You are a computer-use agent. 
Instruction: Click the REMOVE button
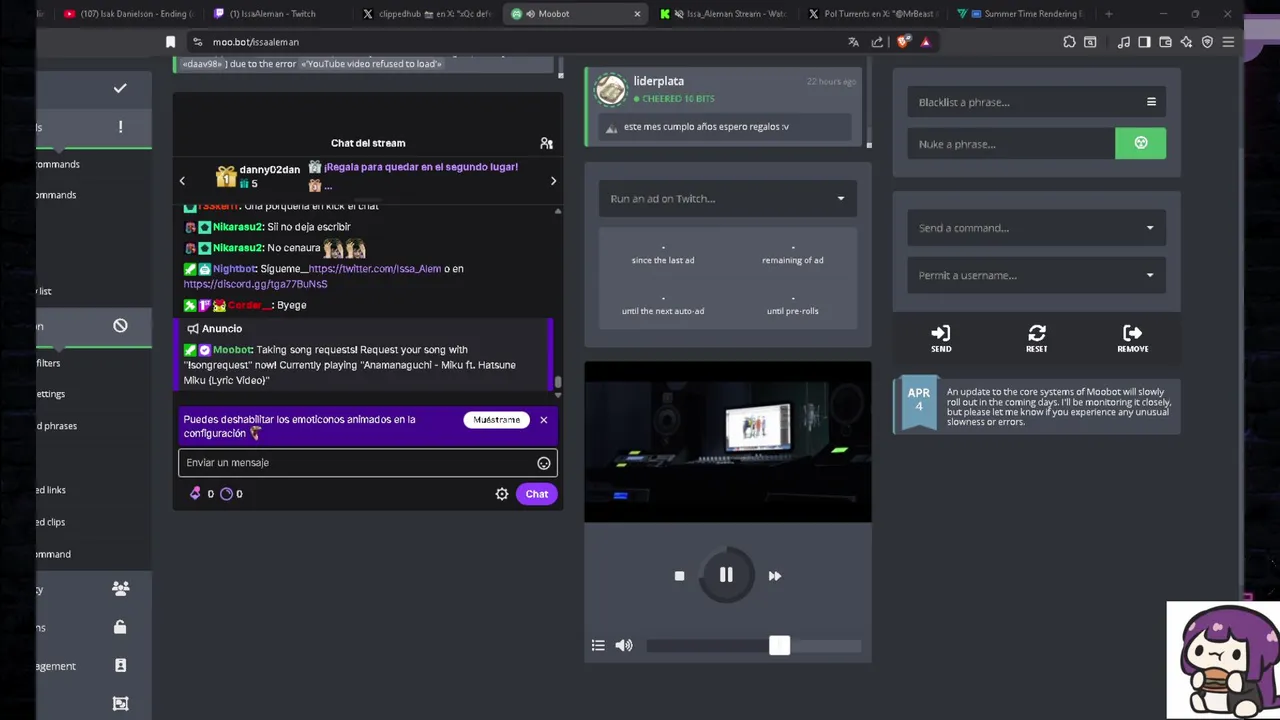pos(1133,338)
